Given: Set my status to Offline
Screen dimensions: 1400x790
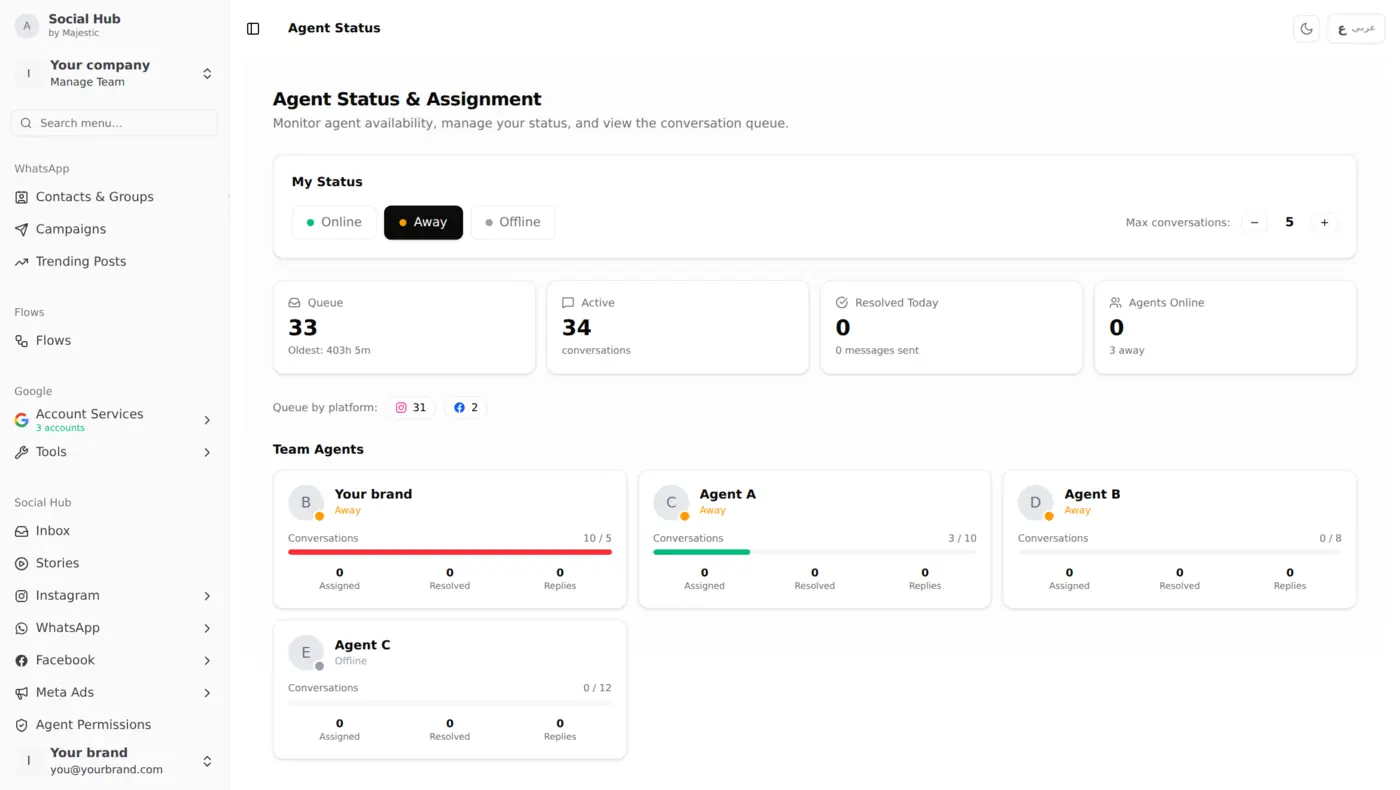Looking at the screenshot, I should [x=513, y=222].
